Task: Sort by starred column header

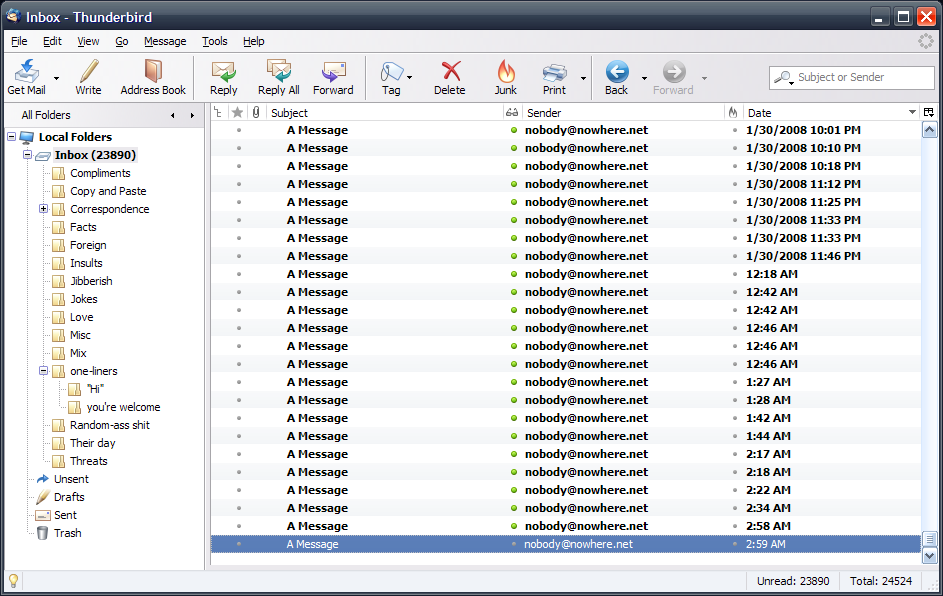Action: click(x=238, y=112)
